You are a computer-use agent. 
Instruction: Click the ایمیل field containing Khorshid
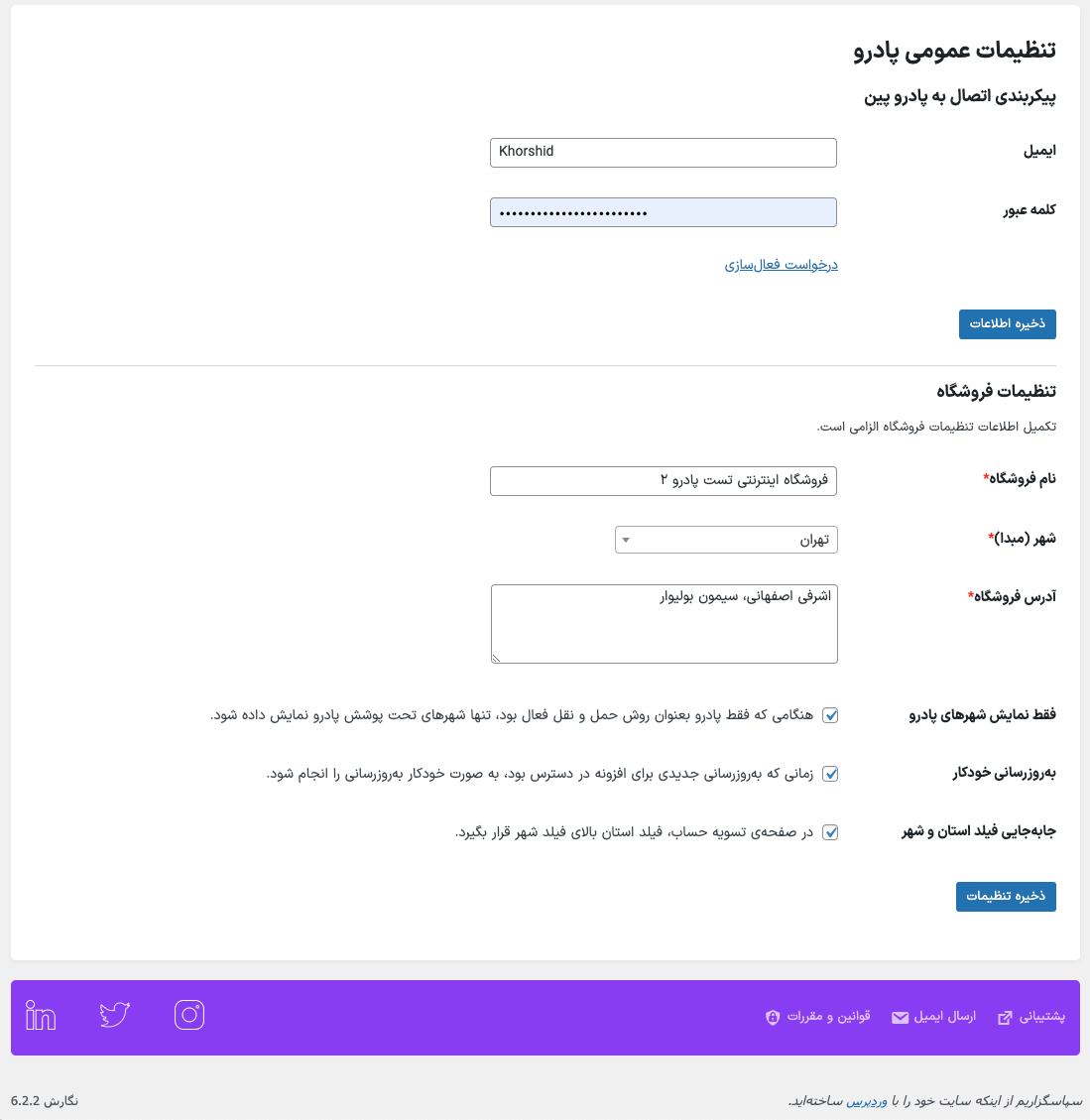(663, 152)
